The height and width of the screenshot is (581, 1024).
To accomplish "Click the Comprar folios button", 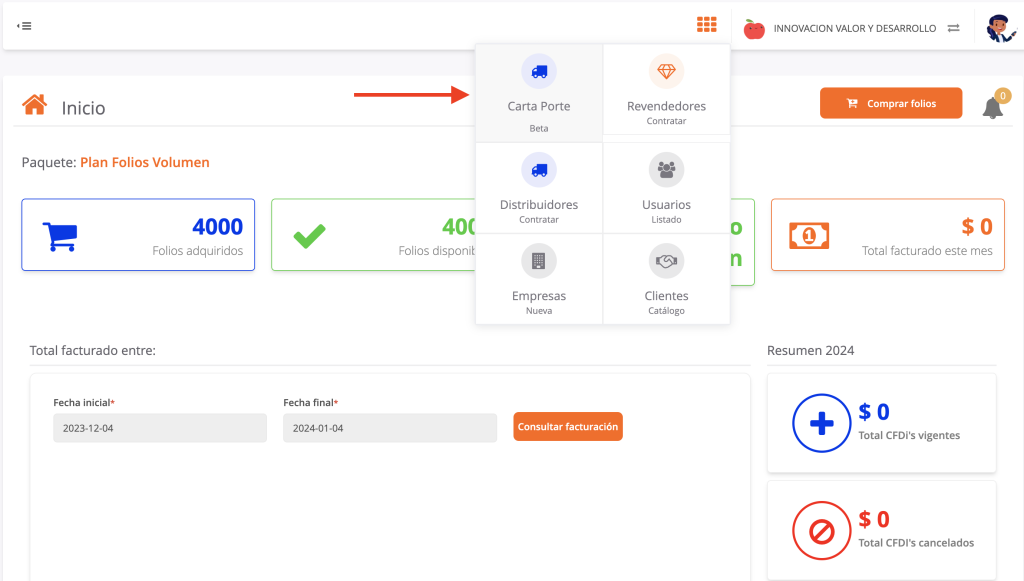I will pyautogui.click(x=891, y=103).
